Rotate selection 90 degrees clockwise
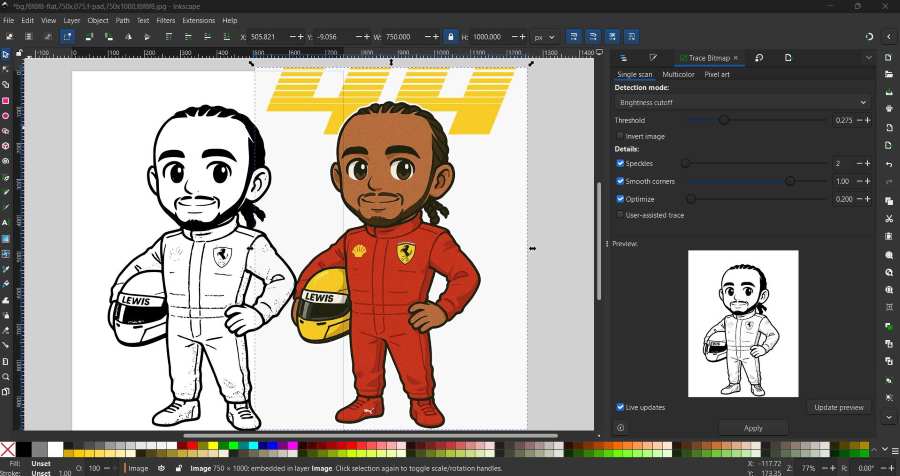 (108, 37)
